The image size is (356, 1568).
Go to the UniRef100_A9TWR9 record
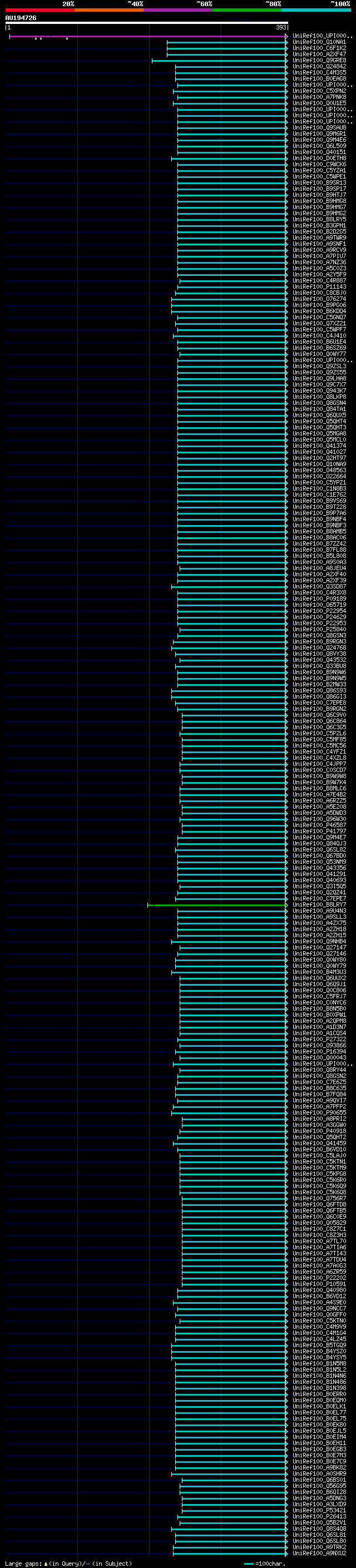tap(319, 238)
